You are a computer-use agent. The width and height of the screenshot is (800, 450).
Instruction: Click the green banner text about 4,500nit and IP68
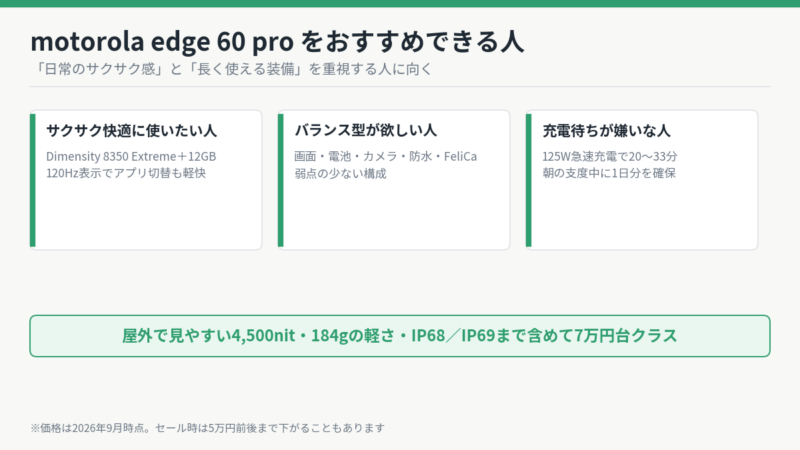pyautogui.click(x=399, y=336)
